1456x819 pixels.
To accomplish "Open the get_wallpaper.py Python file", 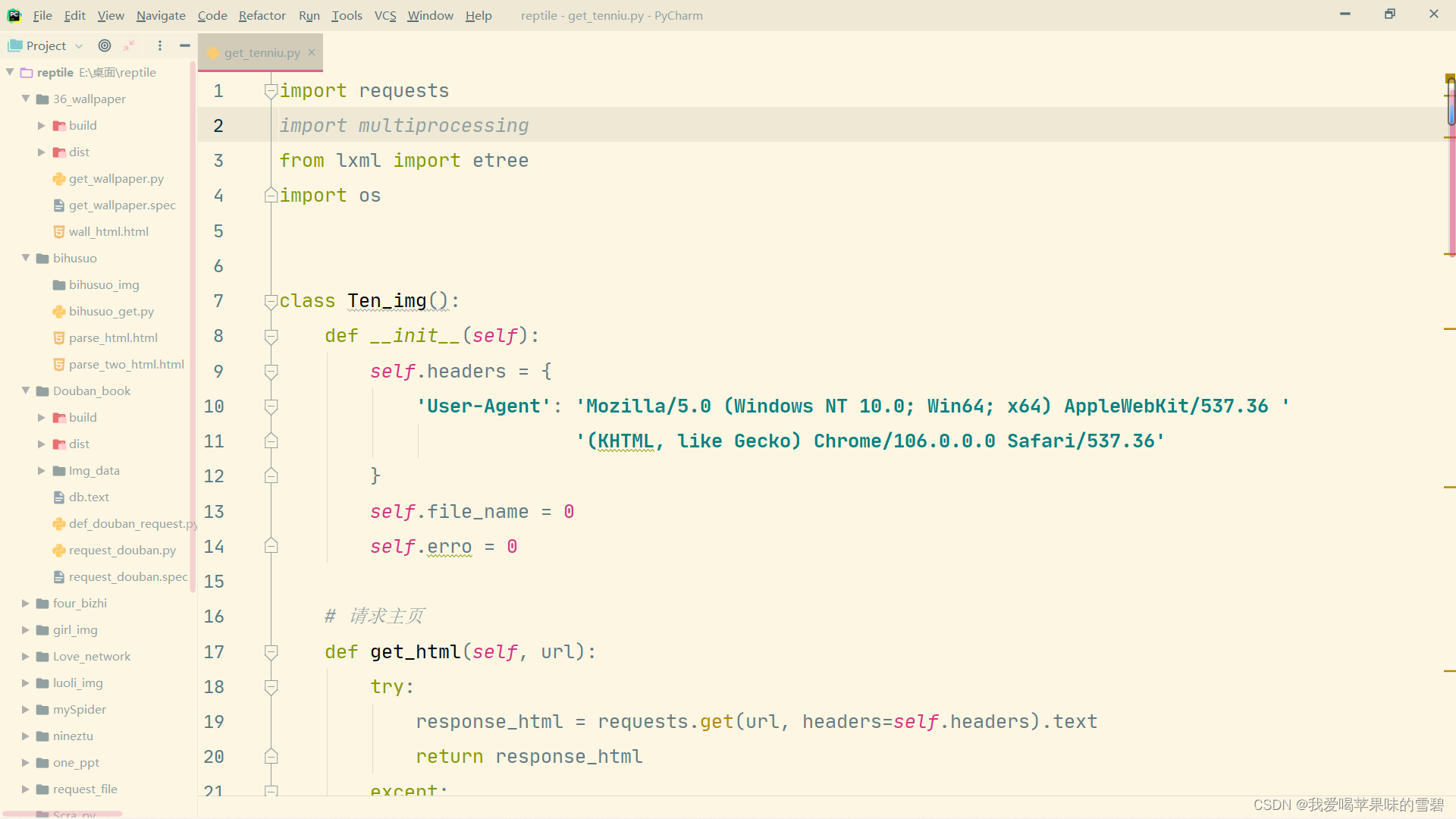I will coord(116,178).
